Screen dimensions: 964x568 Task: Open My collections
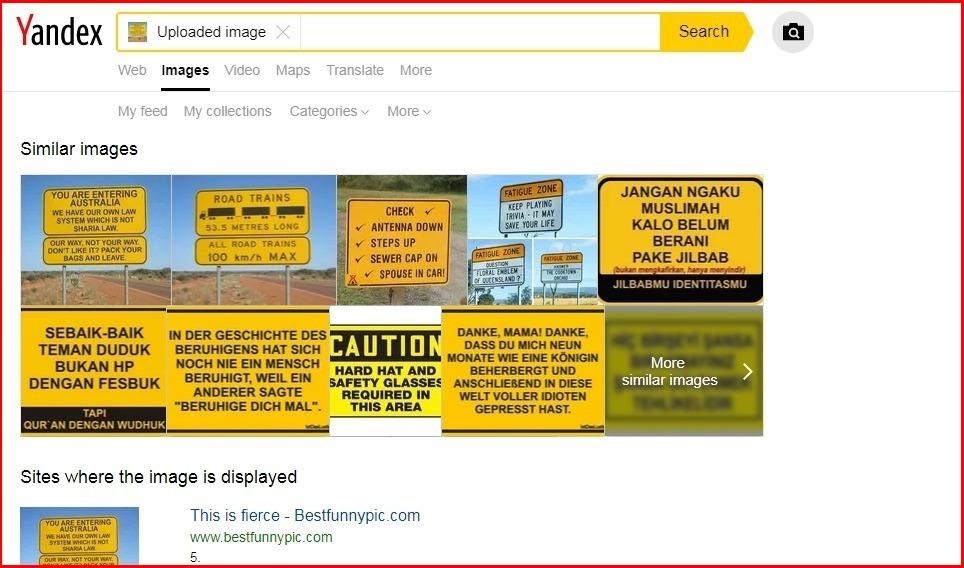point(227,111)
